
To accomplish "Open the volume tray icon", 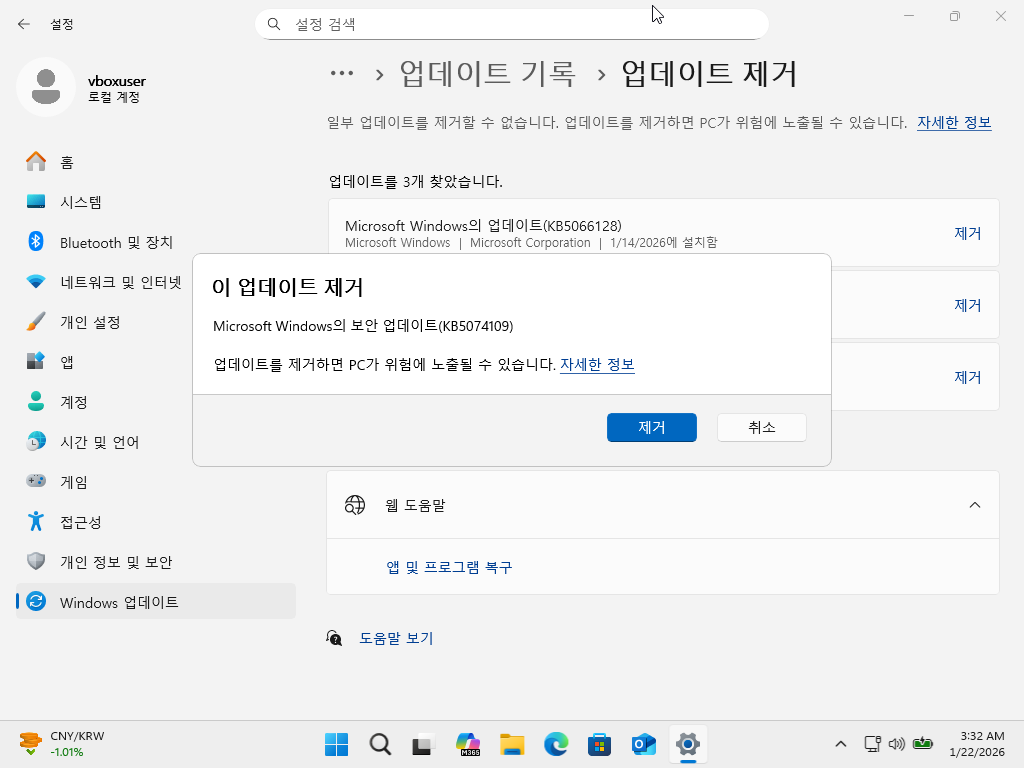I will pyautogui.click(x=897, y=743).
